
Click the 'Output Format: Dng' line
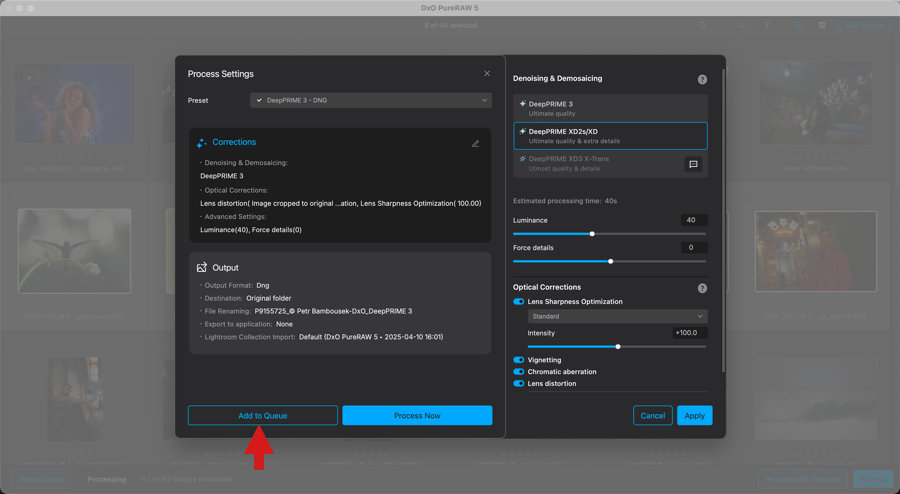(x=236, y=285)
